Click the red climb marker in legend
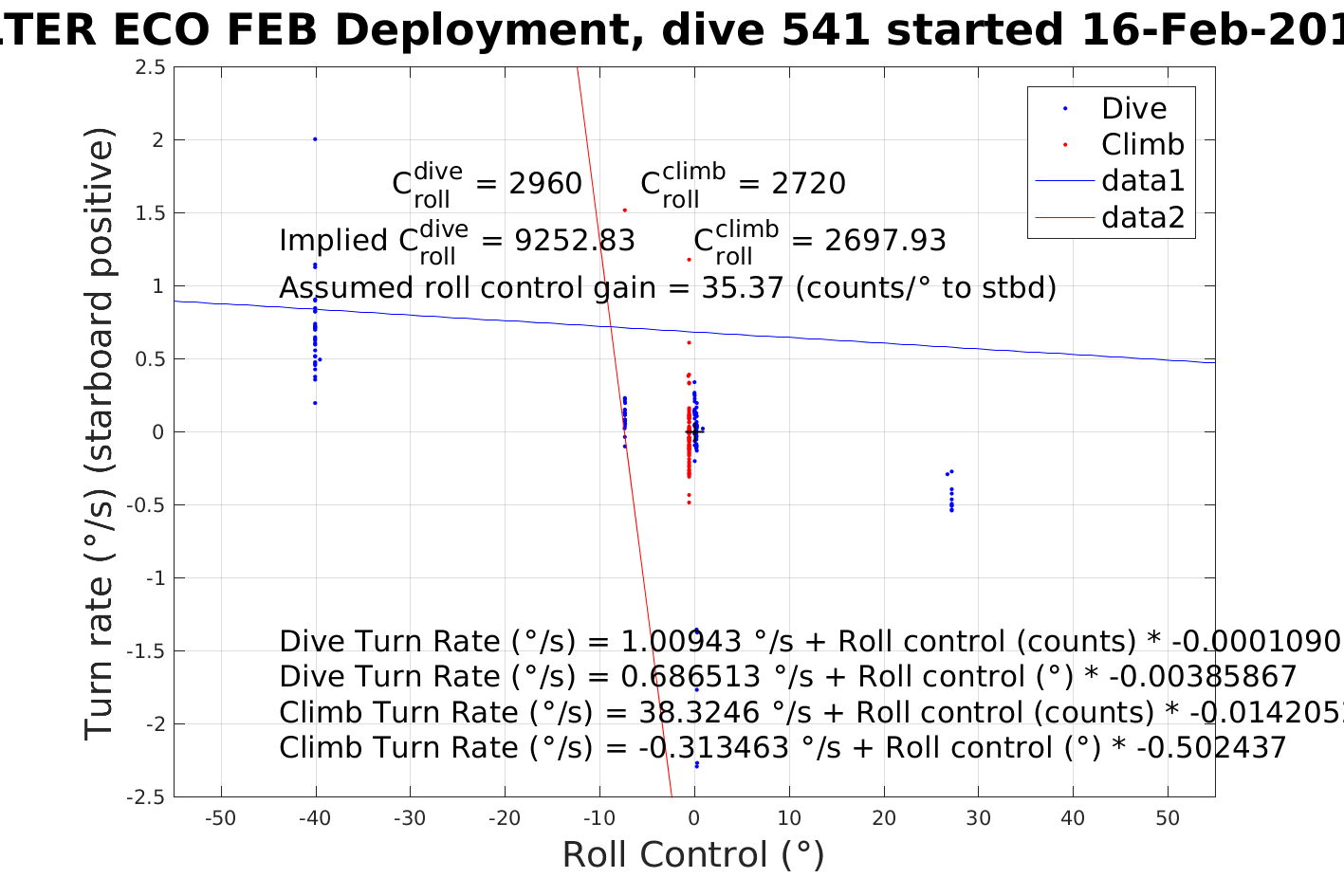This screenshot has width=1344, height=896. point(1065,145)
